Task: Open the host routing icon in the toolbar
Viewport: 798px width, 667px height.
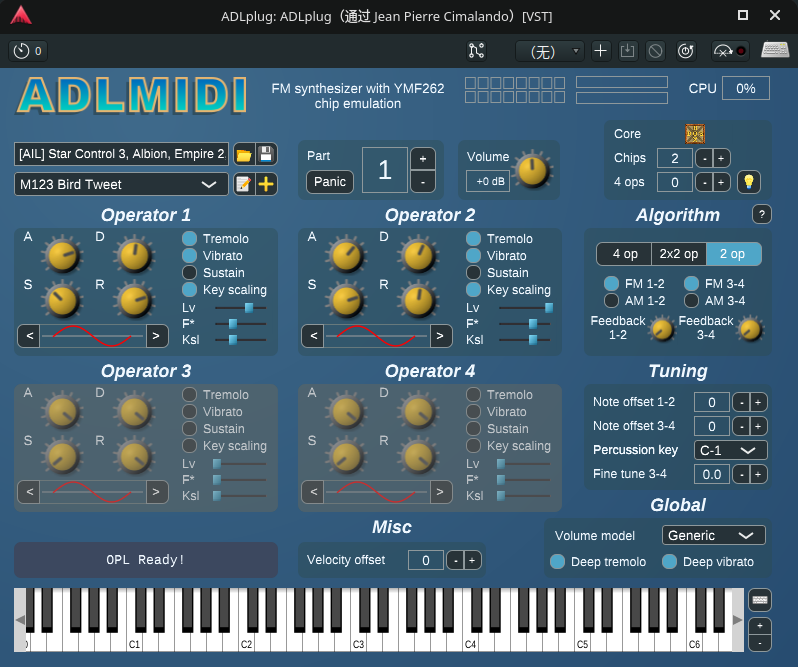Action: click(x=476, y=51)
